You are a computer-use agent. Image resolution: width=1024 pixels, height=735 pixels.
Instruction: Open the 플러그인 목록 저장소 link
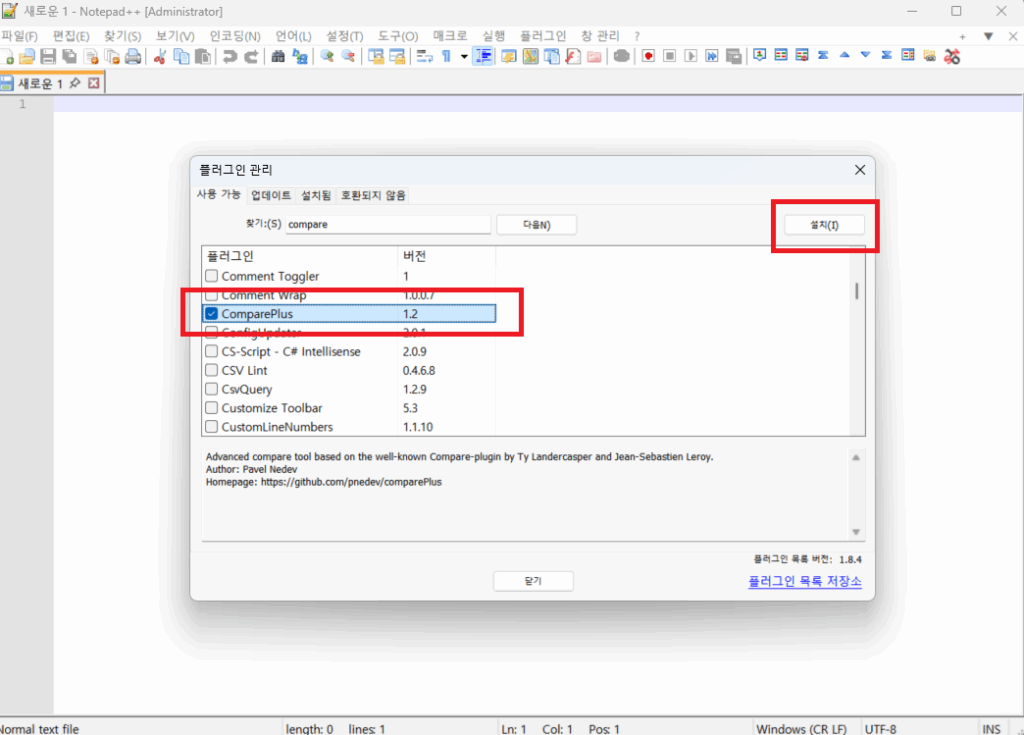click(x=803, y=580)
